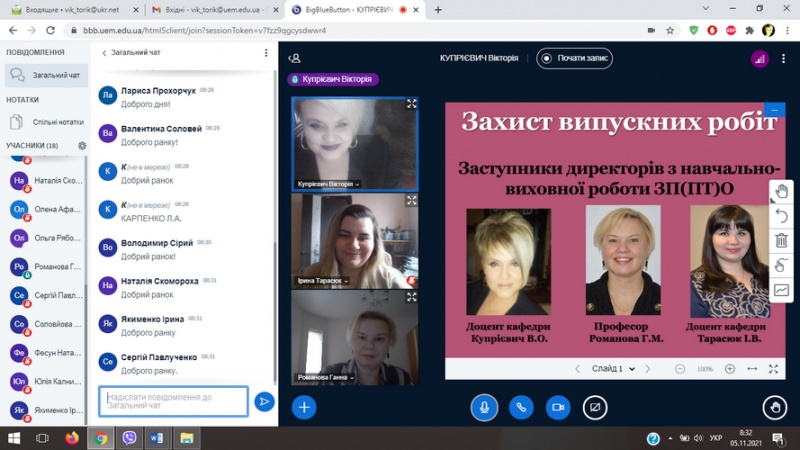Open the BigBlueButton options three-dot menu
The height and width of the screenshot is (450, 800).
[x=783, y=59]
